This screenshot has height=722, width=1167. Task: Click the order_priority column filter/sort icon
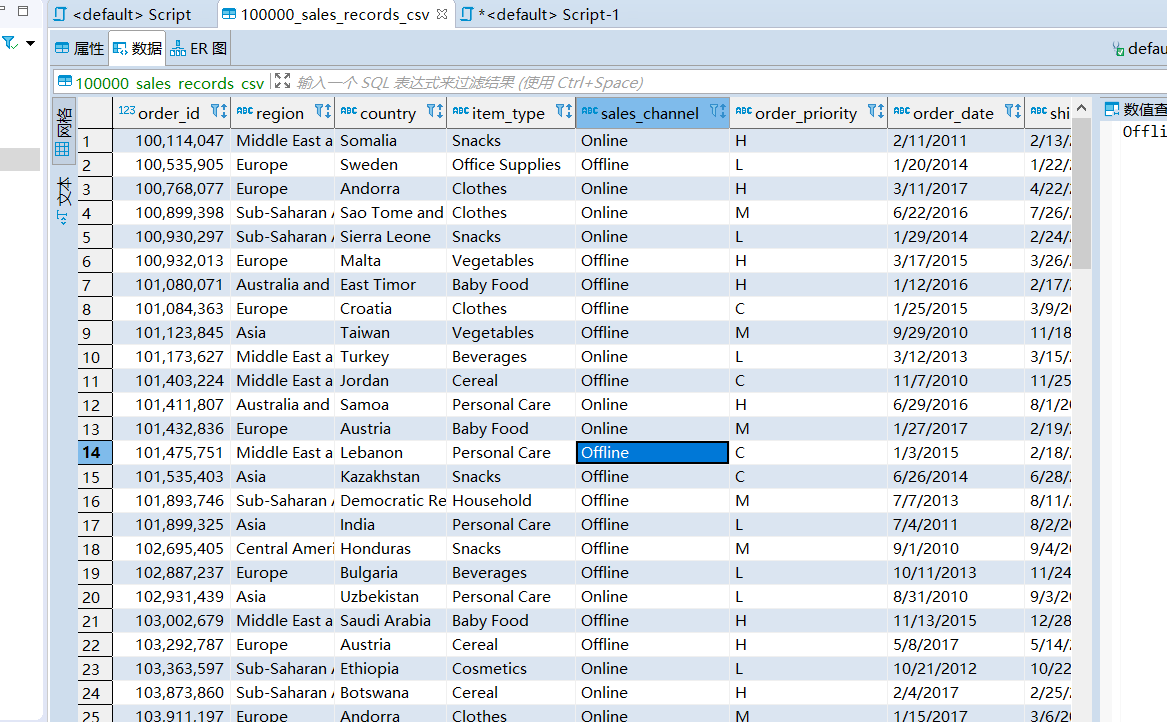click(x=875, y=112)
